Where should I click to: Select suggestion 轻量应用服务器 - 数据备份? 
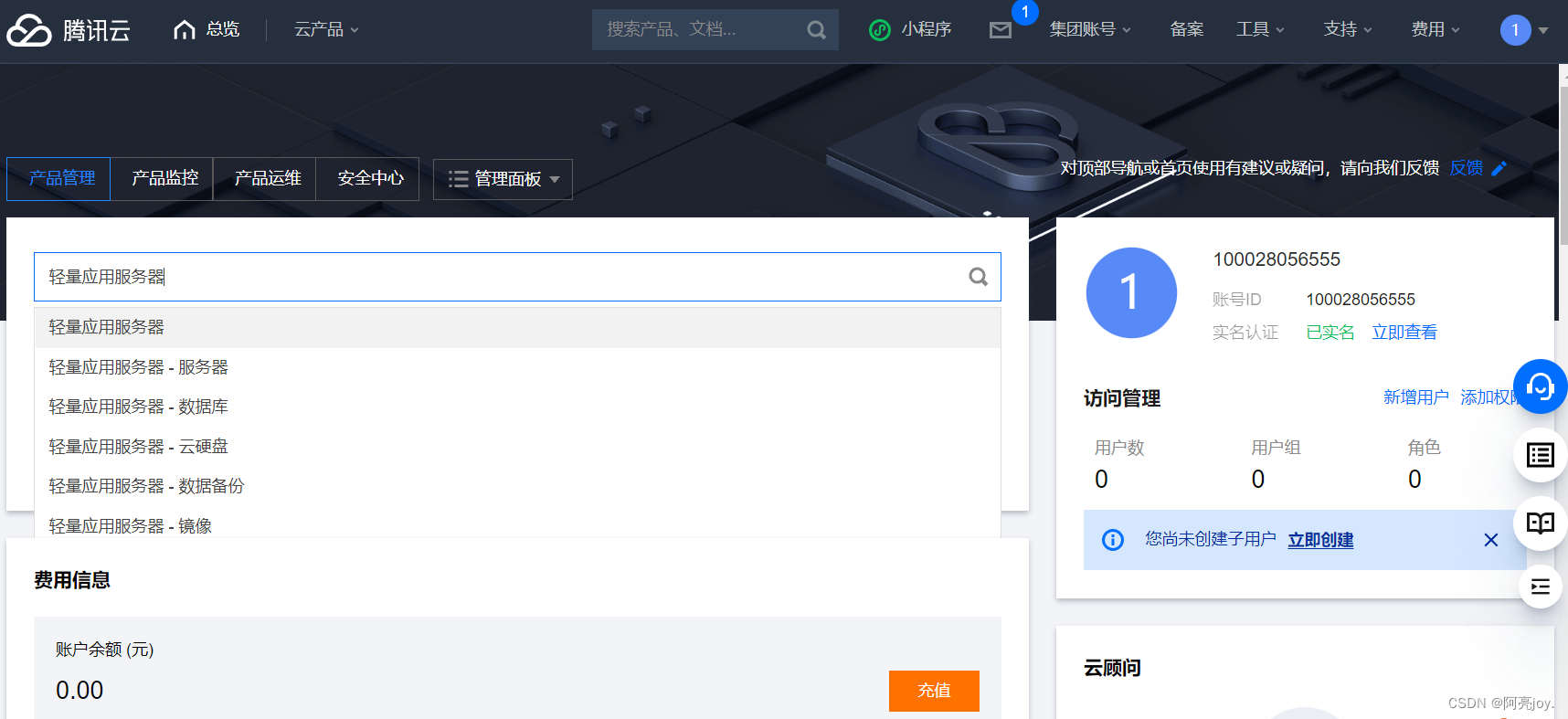coord(517,486)
